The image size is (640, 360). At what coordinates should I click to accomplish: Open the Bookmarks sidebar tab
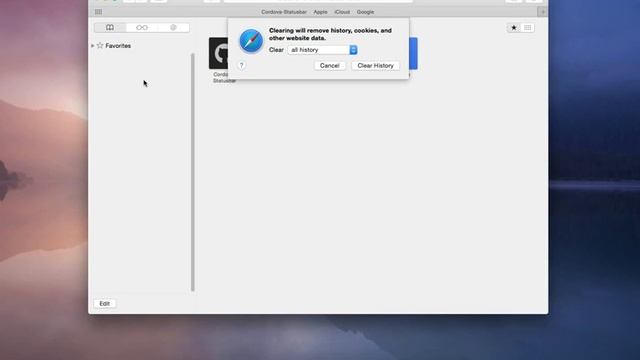pyautogui.click(x=110, y=27)
